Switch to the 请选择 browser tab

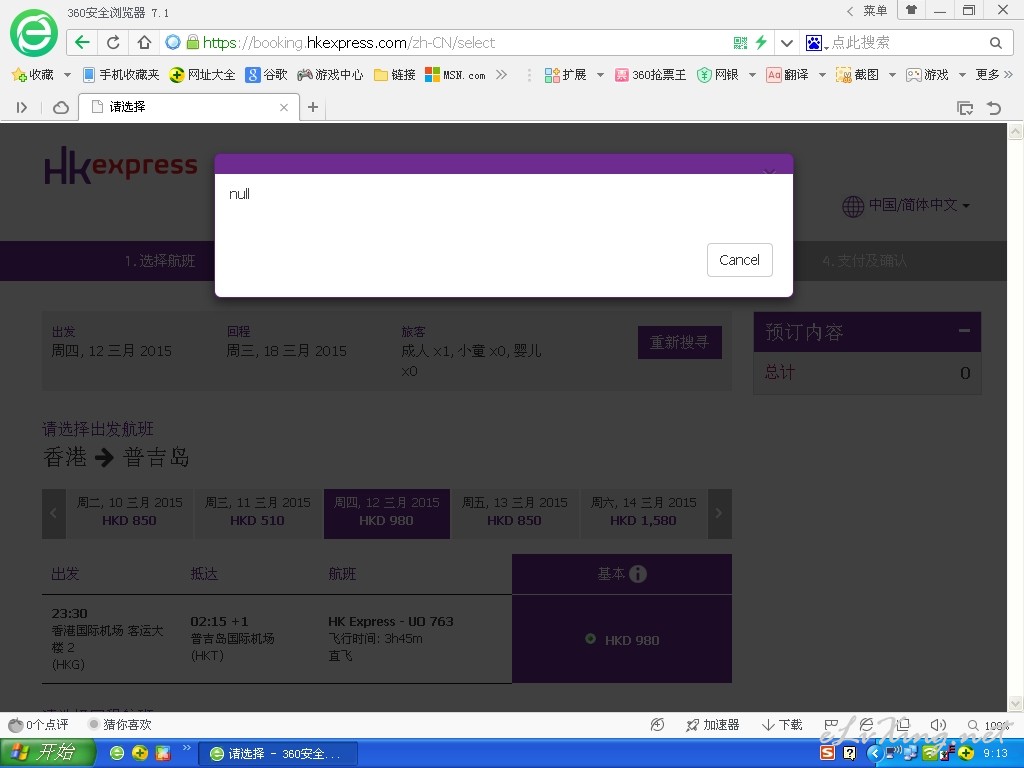189,107
